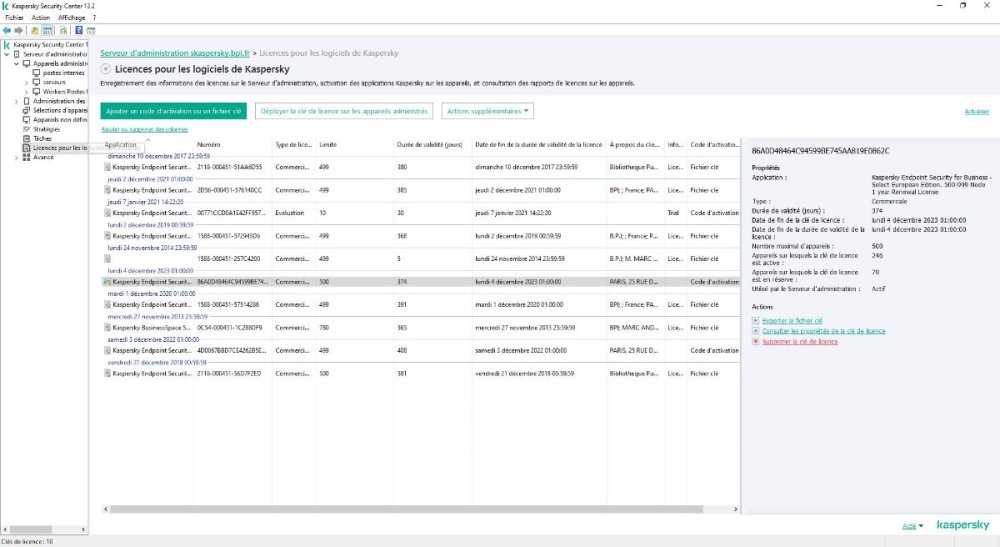Click the Back arrow in the toolbar
Image resolution: width=1000 pixels, height=547 pixels.
[x=7, y=30]
